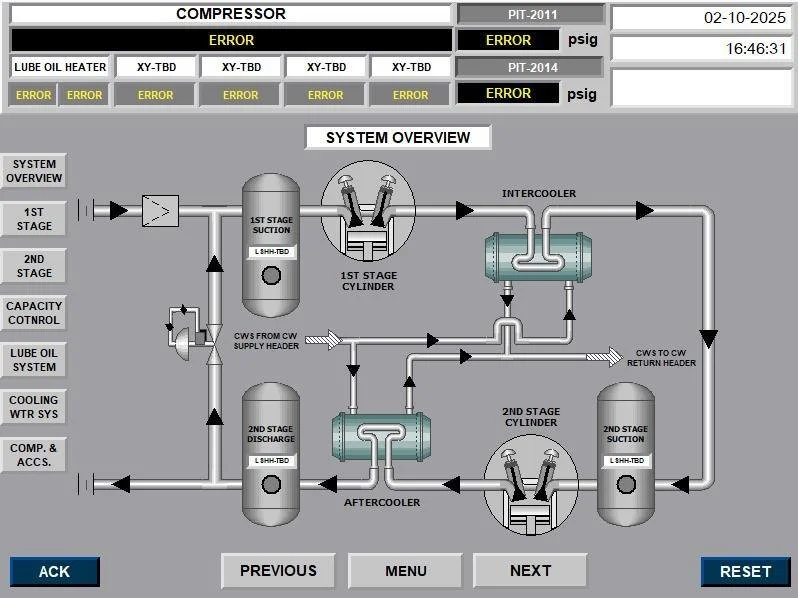Click the PIT-2011 tag label

point(531,14)
